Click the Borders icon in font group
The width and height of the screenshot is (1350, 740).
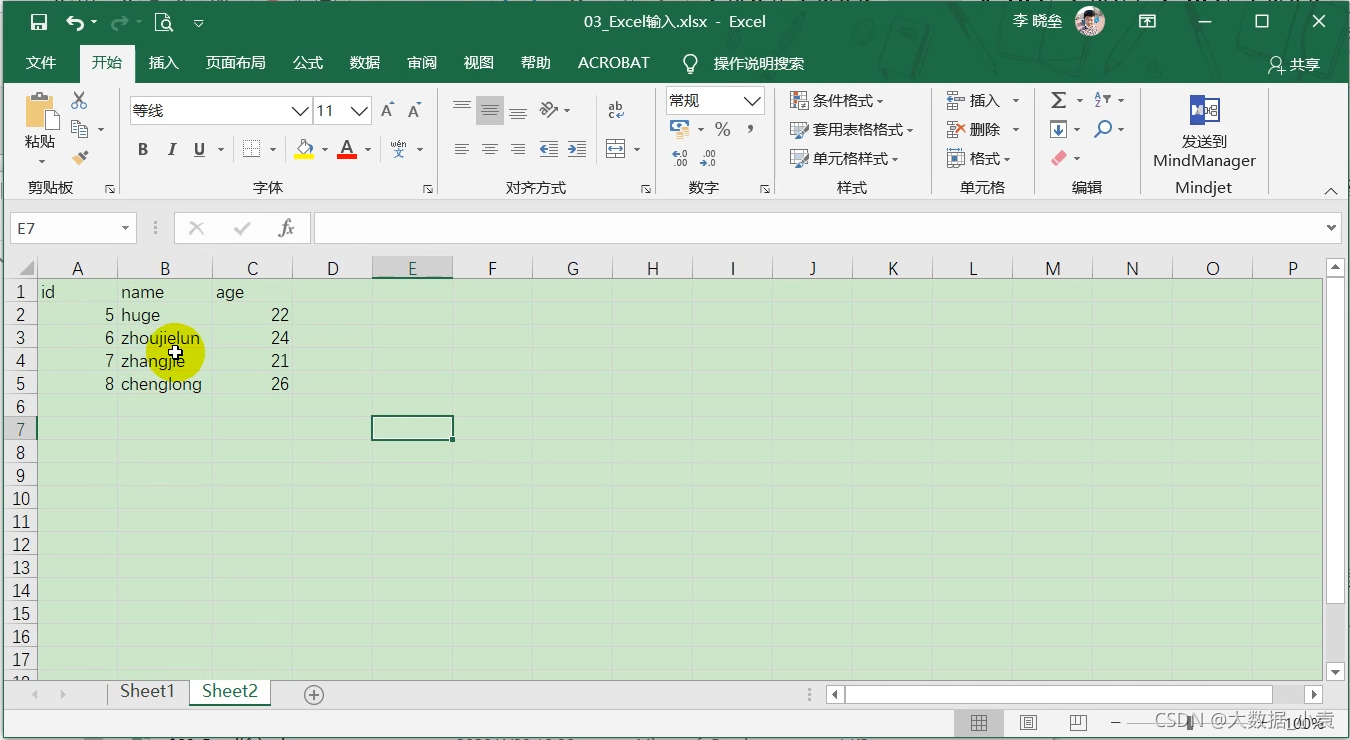251,149
